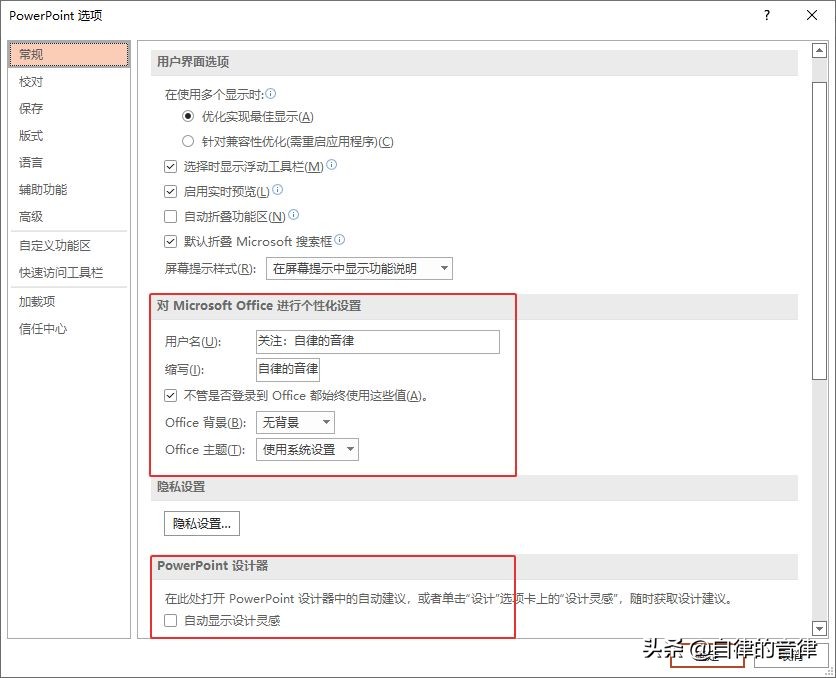836x678 pixels.
Task: Enable 自动显示设计灵感 checkbox
Action: [x=170, y=620]
